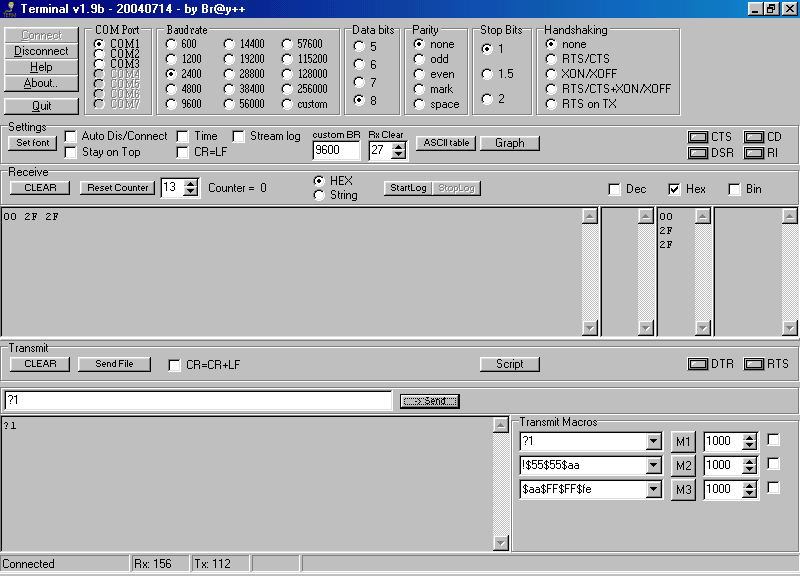Click the Disconnect button
Screen dimensions: 800x576
click(41, 51)
